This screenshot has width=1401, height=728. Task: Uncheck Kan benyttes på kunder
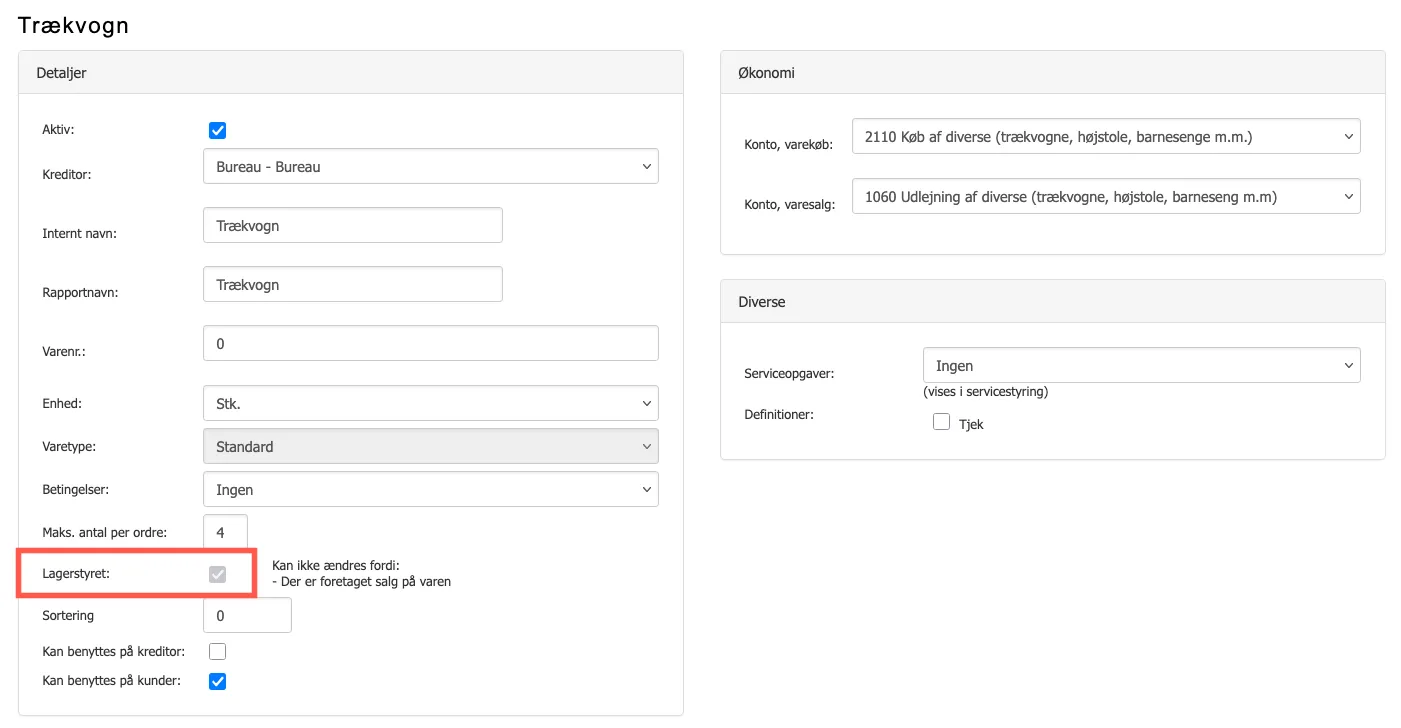click(x=217, y=682)
